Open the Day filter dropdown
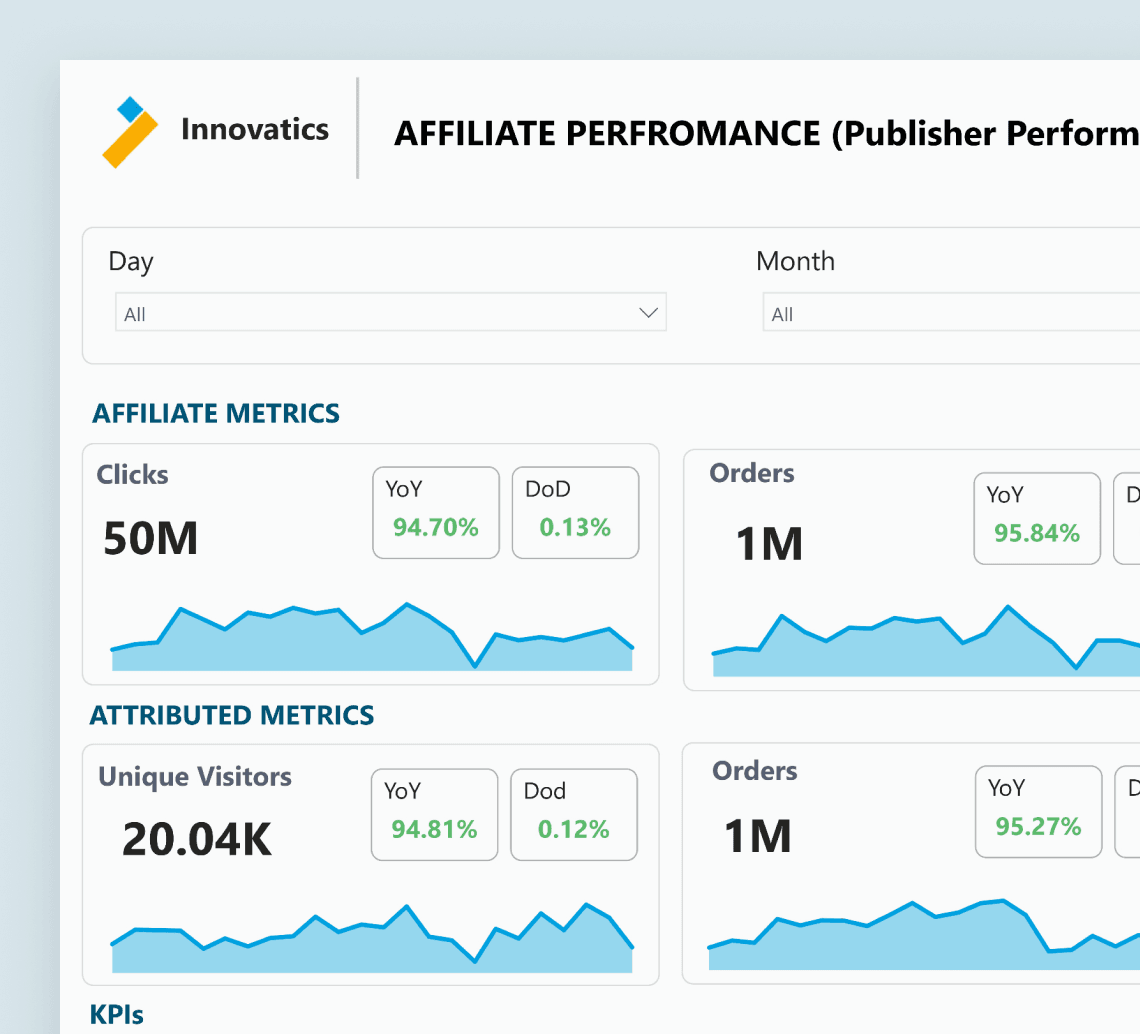 (390, 313)
